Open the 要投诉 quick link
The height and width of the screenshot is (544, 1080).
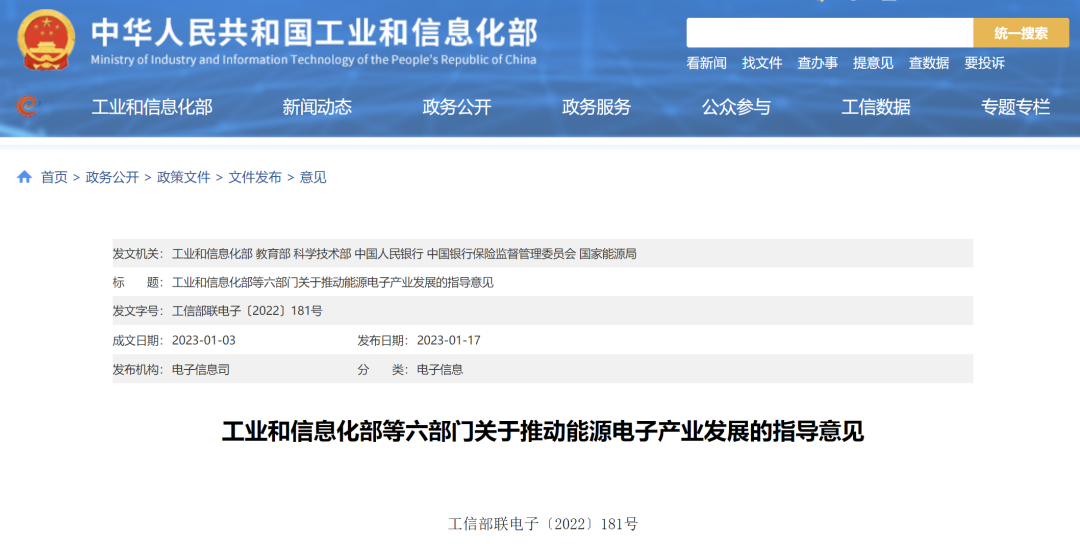click(x=984, y=63)
